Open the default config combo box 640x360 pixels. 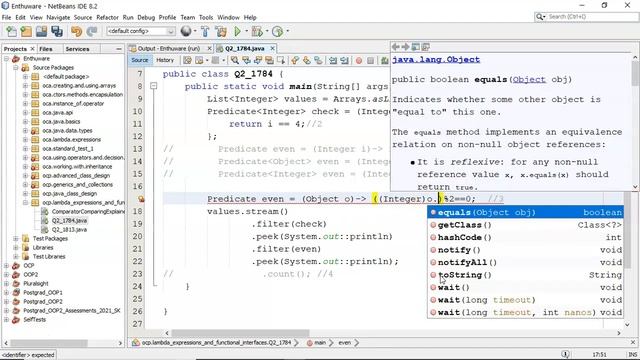pyautogui.click(x=141, y=31)
